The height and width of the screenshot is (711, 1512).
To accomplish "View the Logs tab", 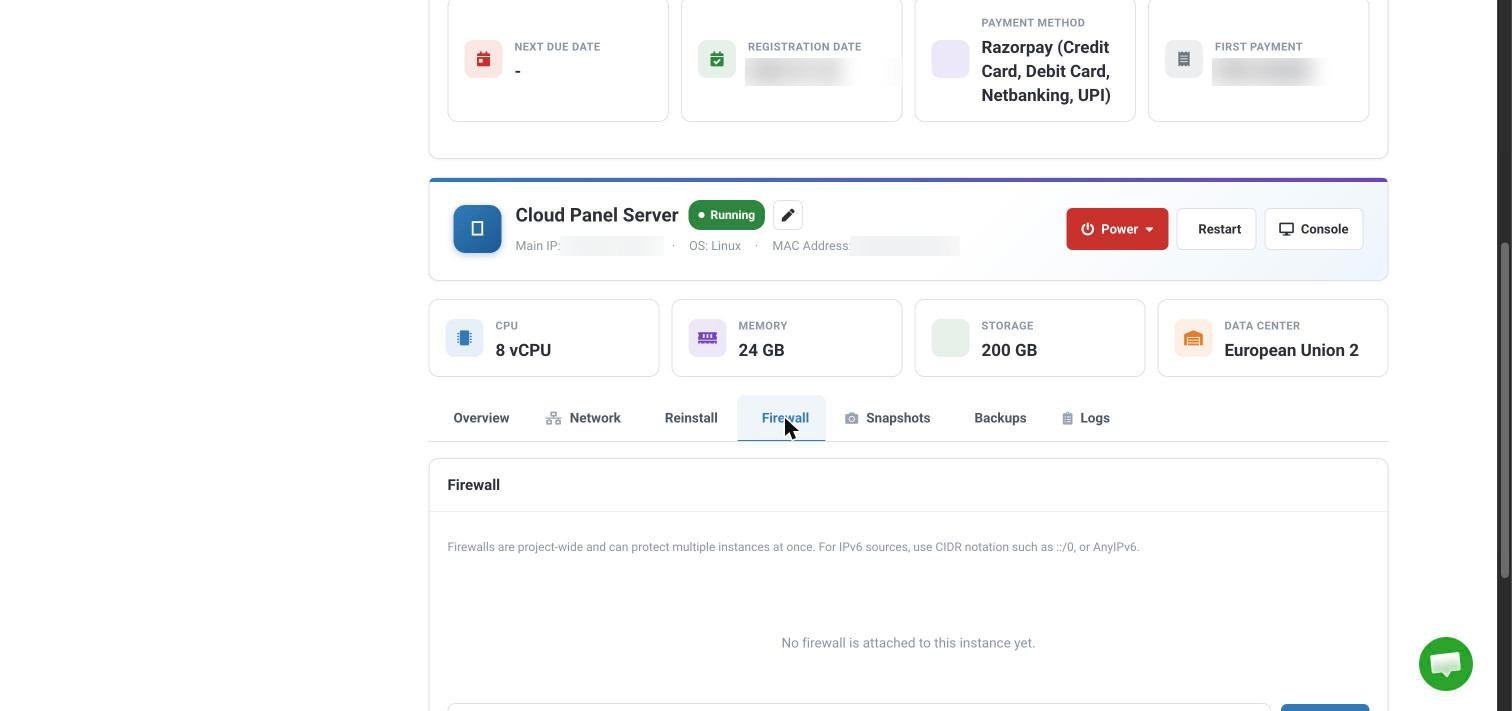I will [1085, 418].
